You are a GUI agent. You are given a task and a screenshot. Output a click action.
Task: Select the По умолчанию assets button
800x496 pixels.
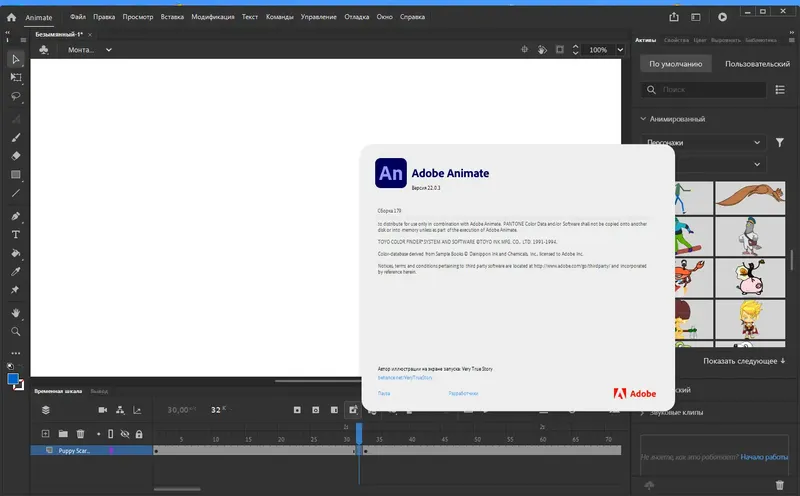point(676,64)
